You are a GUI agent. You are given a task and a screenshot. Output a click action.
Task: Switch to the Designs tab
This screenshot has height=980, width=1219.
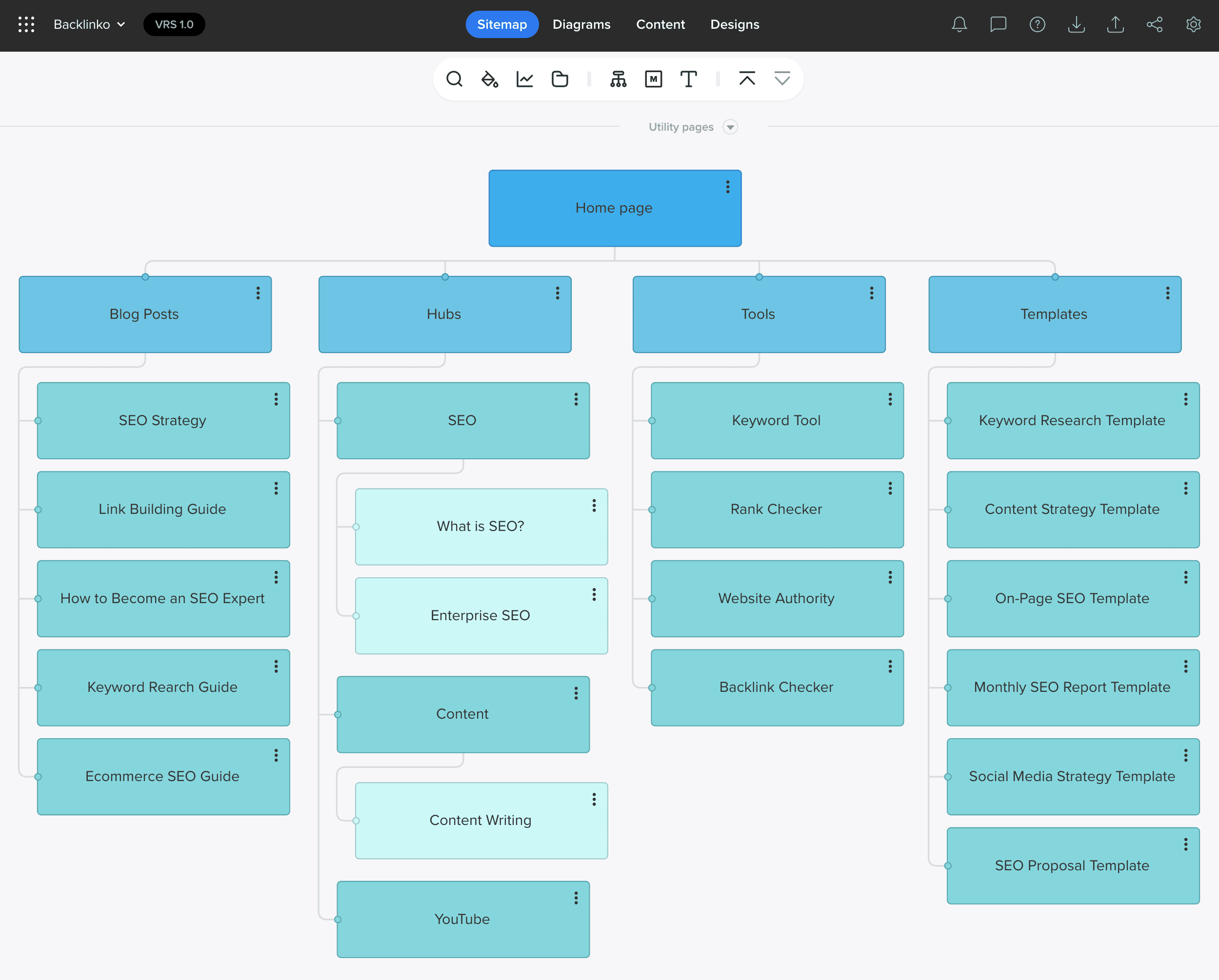735,24
